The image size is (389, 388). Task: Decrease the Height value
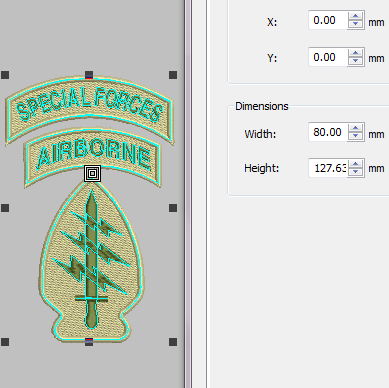click(x=356, y=172)
